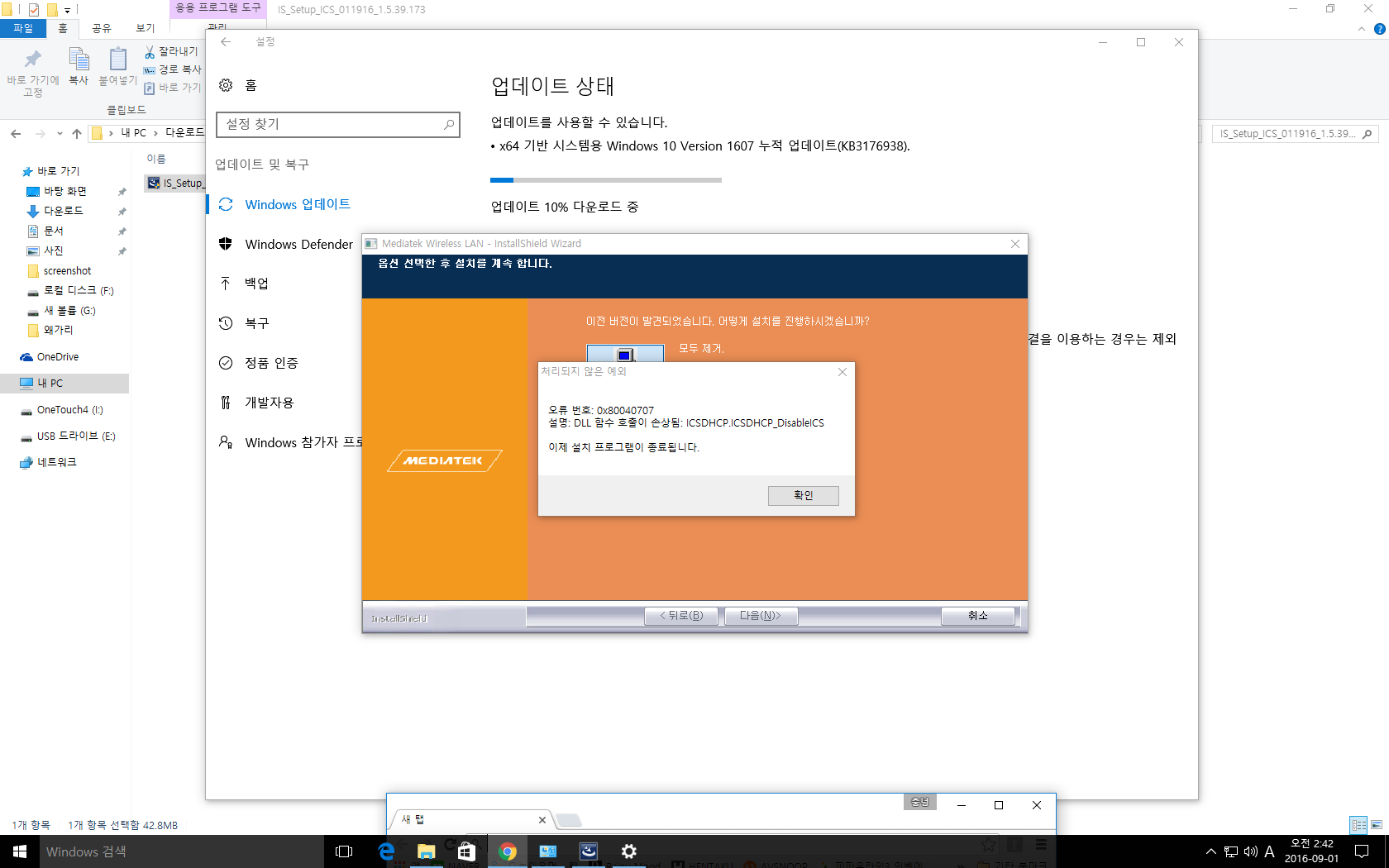This screenshot has width=1389, height=868.
Task: Click the 뒤로(B) button in the wizard
Action: (680, 616)
